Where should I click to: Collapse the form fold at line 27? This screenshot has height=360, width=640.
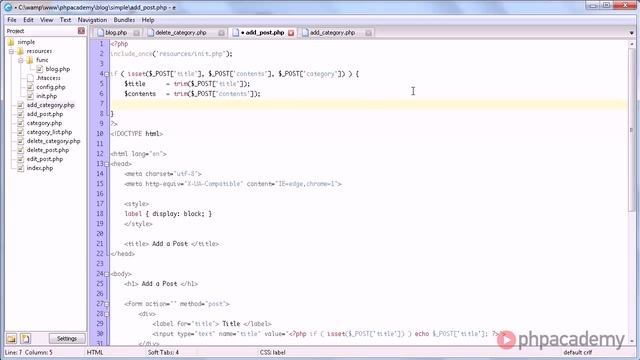pos(107,304)
